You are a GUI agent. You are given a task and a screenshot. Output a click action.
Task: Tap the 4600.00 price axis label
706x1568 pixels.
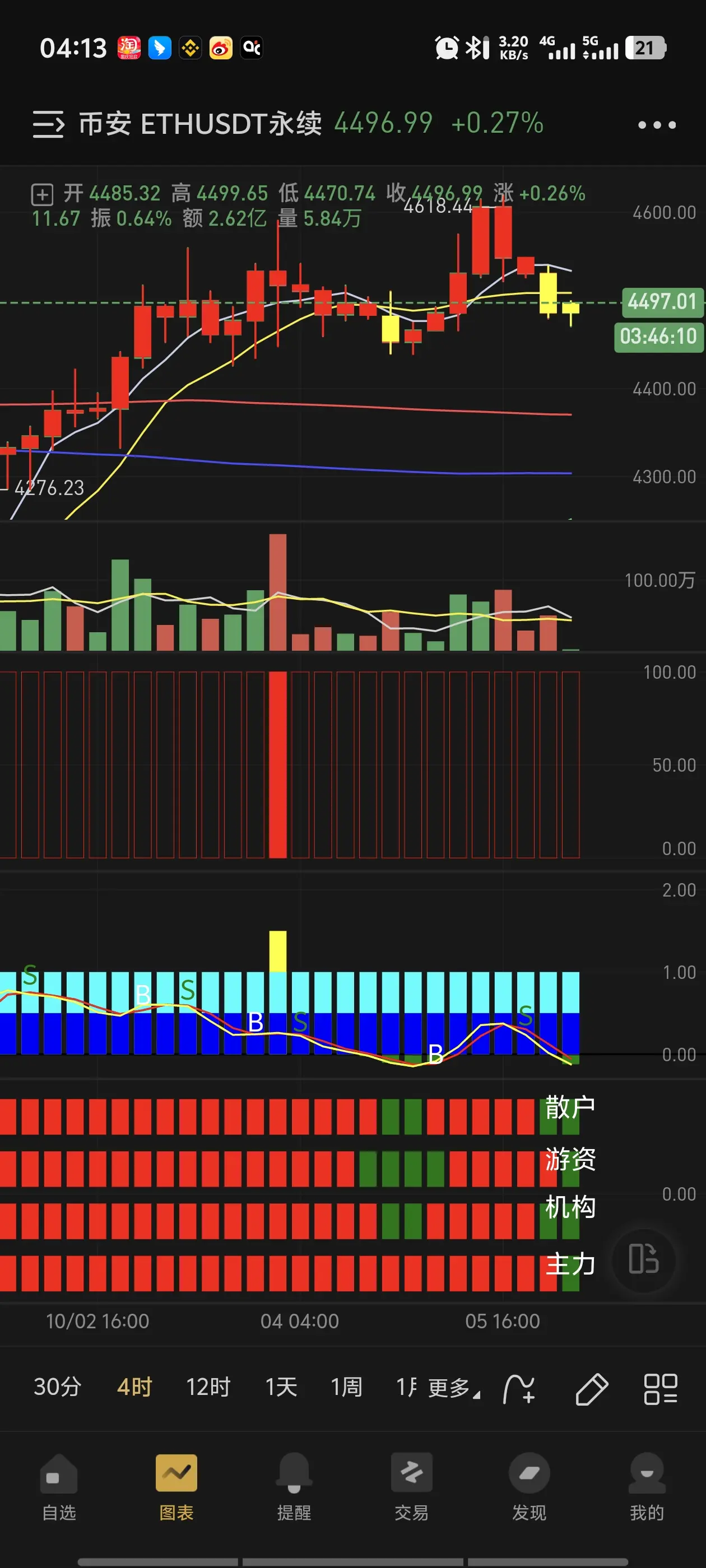point(664,213)
